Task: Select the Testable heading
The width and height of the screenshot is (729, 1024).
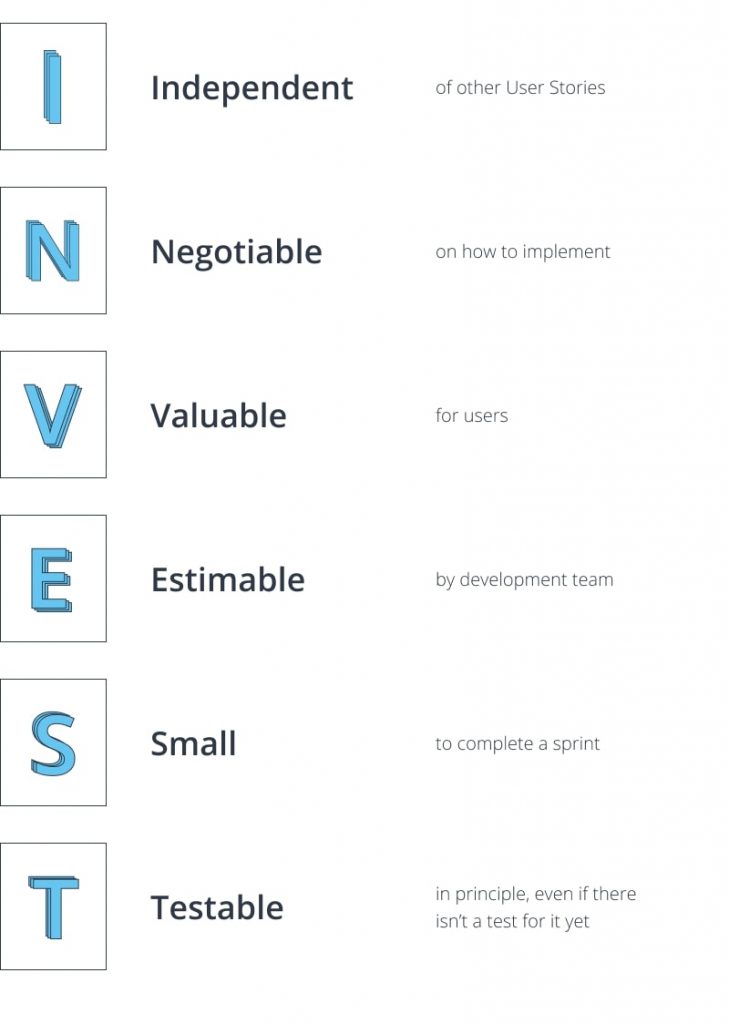Action: [218, 907]
